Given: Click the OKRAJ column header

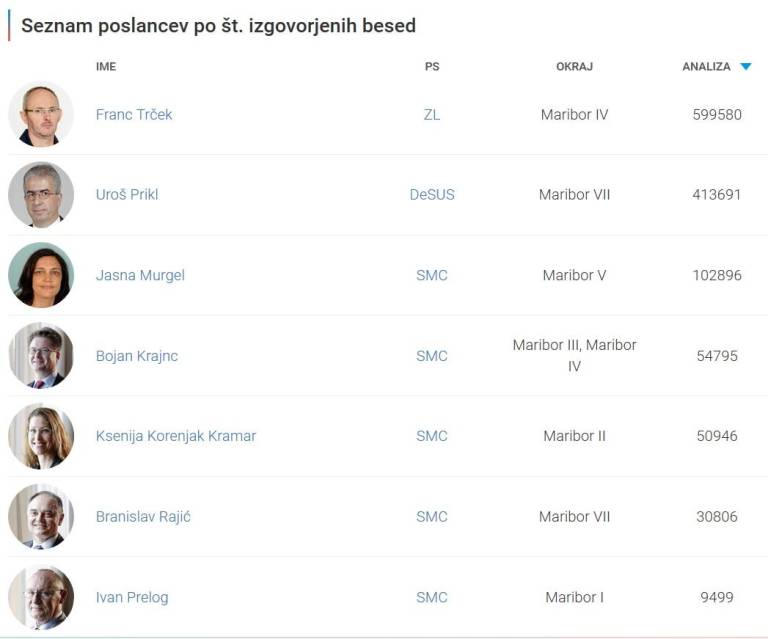Looking at the screenshot, I should pos(574,67).
